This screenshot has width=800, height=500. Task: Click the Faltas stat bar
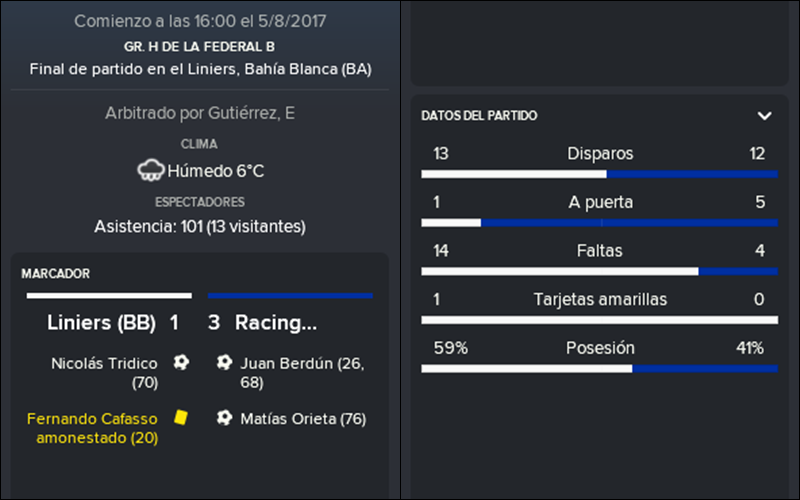[599, 271]
